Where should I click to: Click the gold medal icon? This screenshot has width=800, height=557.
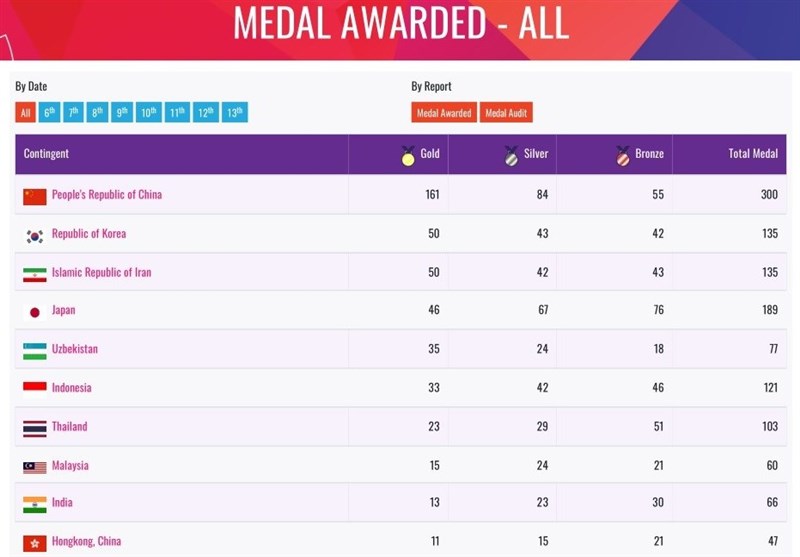point(408,155)
